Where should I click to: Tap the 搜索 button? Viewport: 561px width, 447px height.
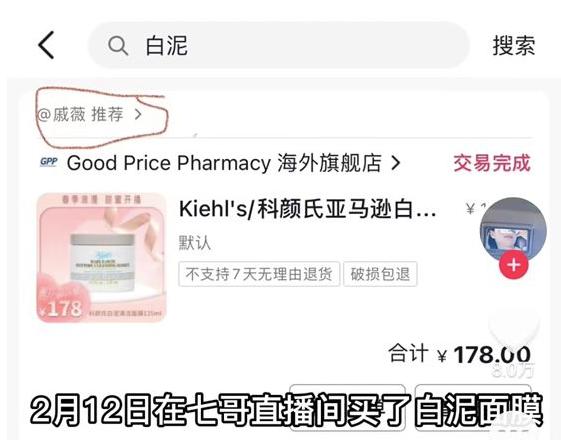pos(514,46)
